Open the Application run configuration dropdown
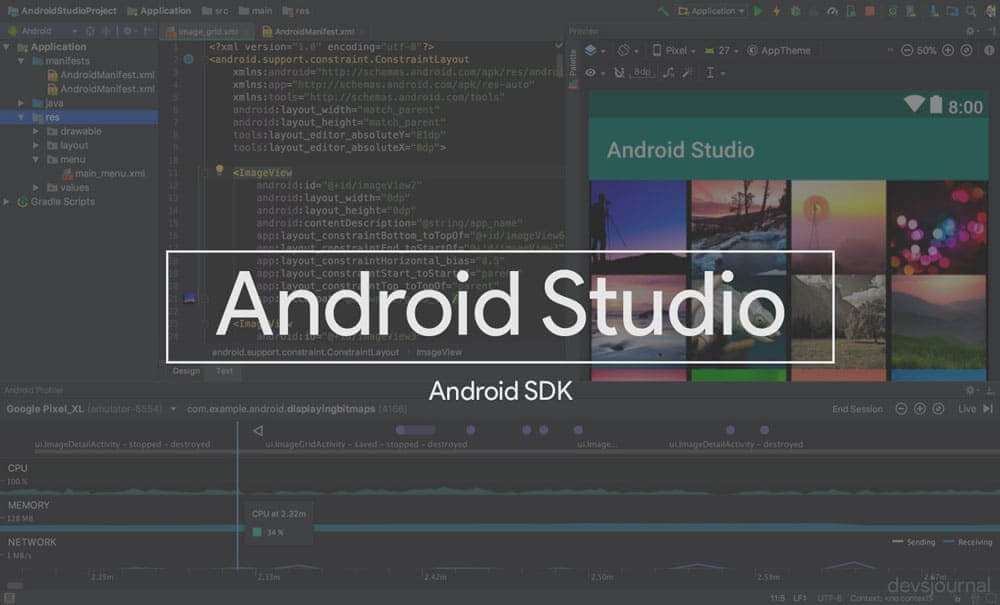1000x605 pixels. 711,11
